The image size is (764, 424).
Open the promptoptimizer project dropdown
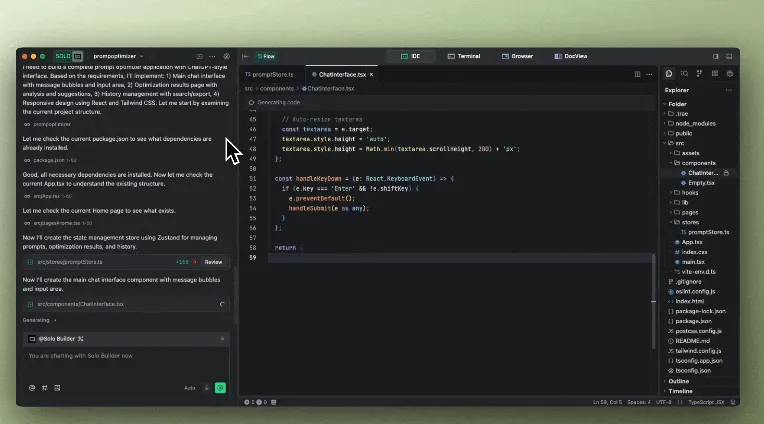(x=118, y=56)
